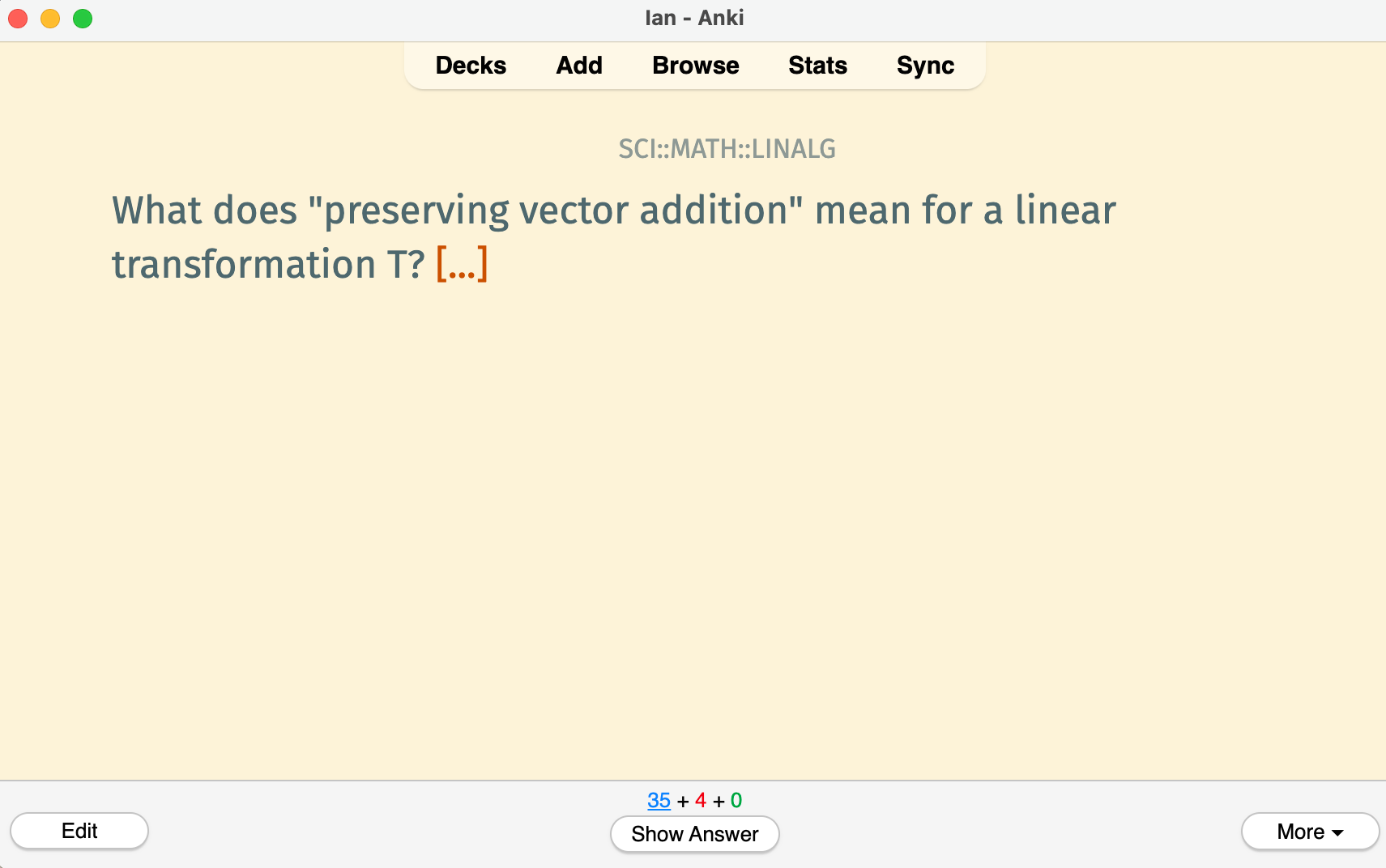Open the More options dropdown
This screenshot has height=868, width=1386.
(x=1310, y=832)
